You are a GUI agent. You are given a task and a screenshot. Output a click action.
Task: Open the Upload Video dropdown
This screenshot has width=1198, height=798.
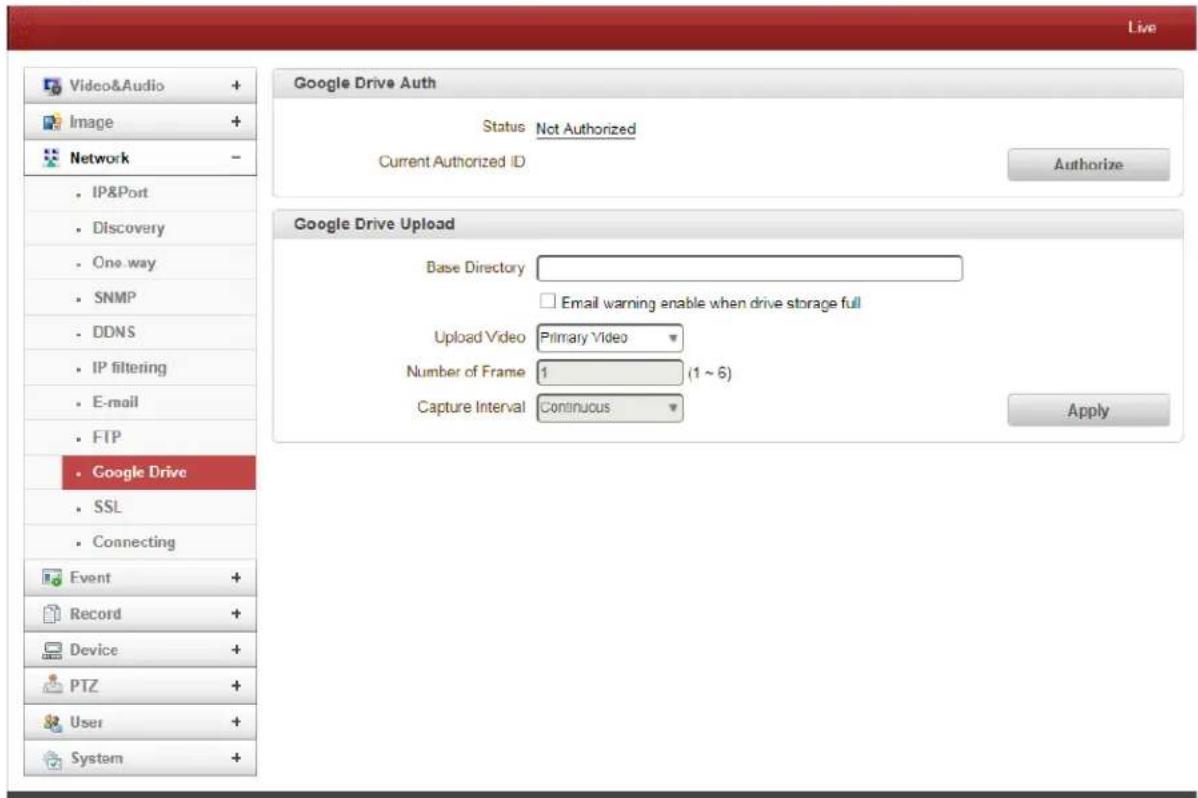610,338
